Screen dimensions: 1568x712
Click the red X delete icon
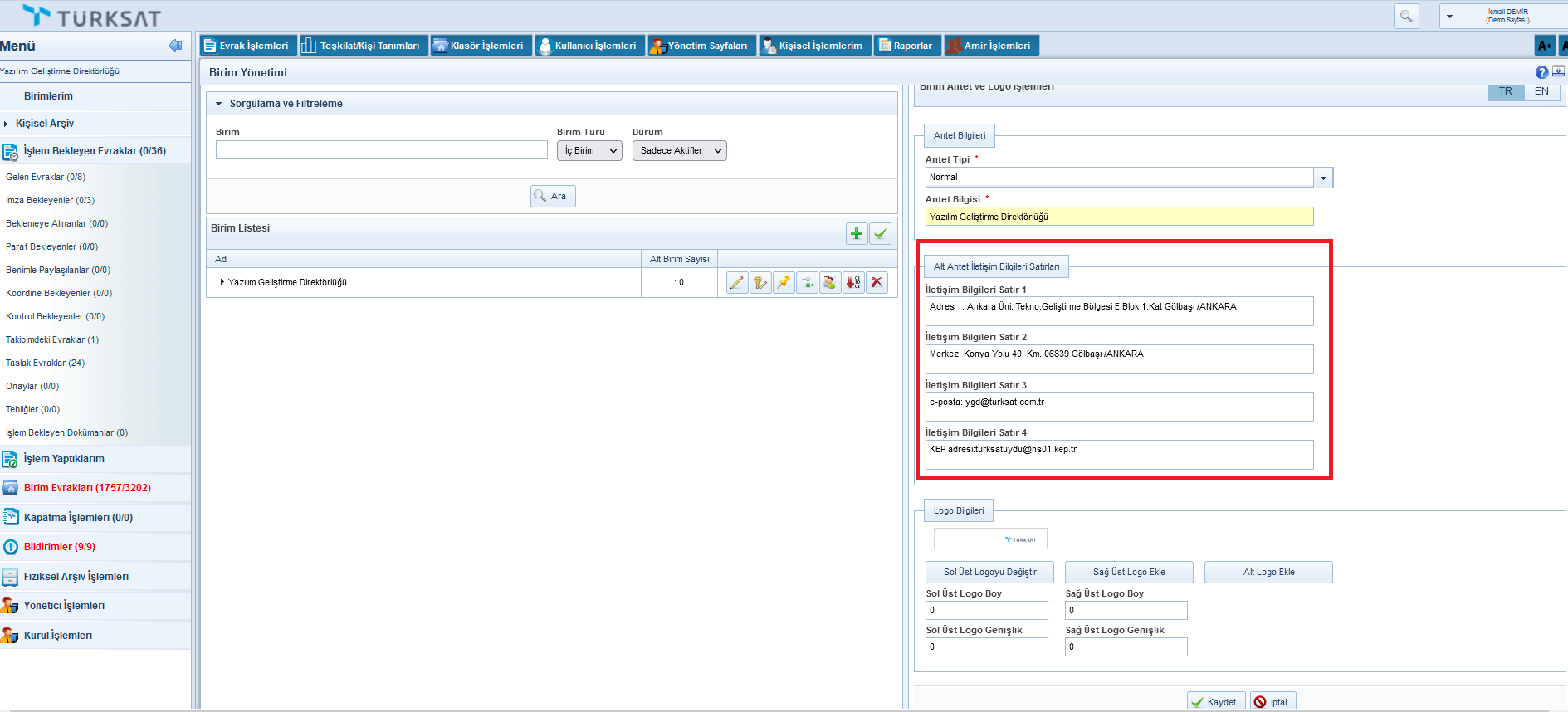[x=877, y=283]
